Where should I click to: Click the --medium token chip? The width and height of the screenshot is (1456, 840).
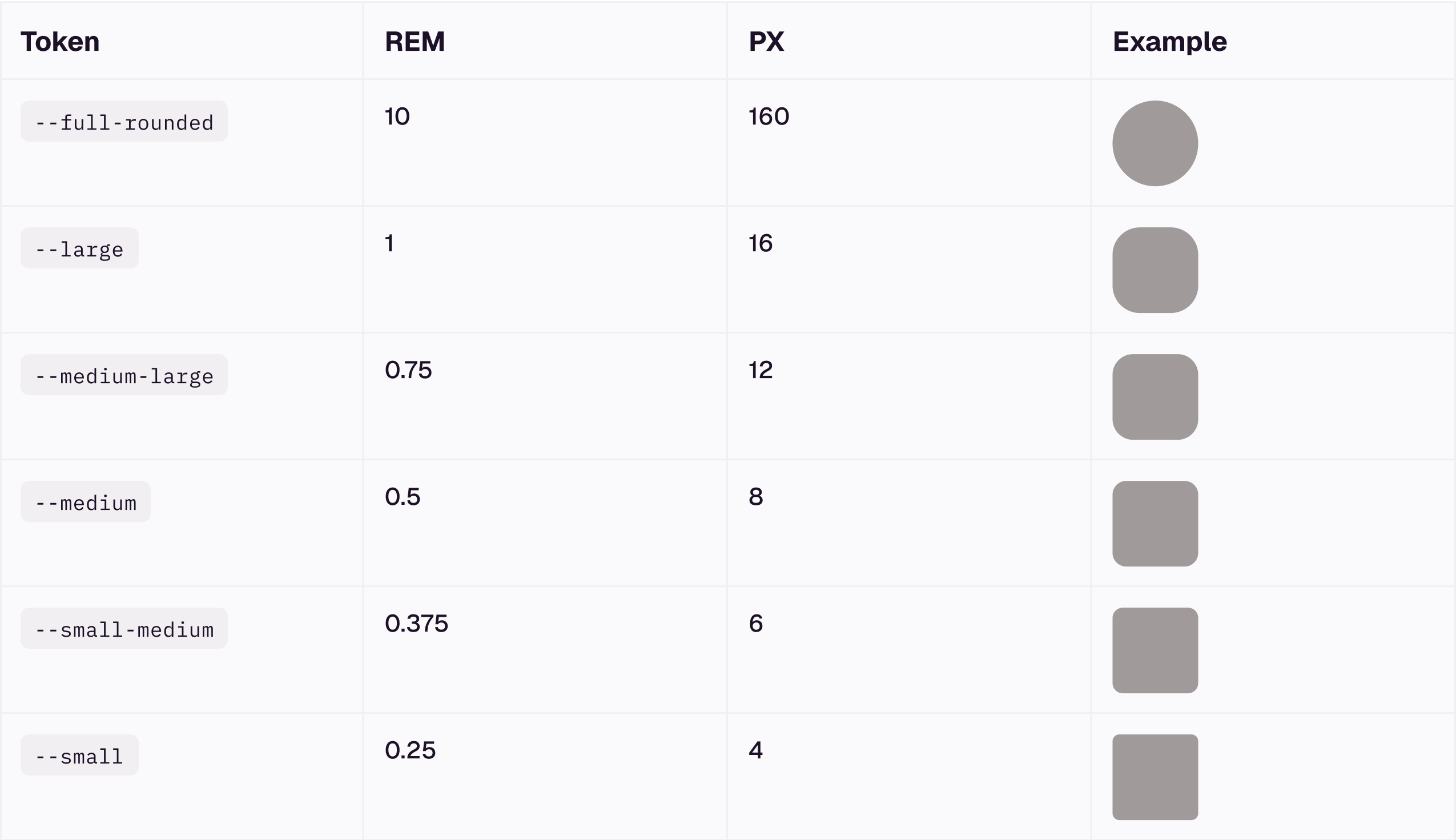click(86, 502)
